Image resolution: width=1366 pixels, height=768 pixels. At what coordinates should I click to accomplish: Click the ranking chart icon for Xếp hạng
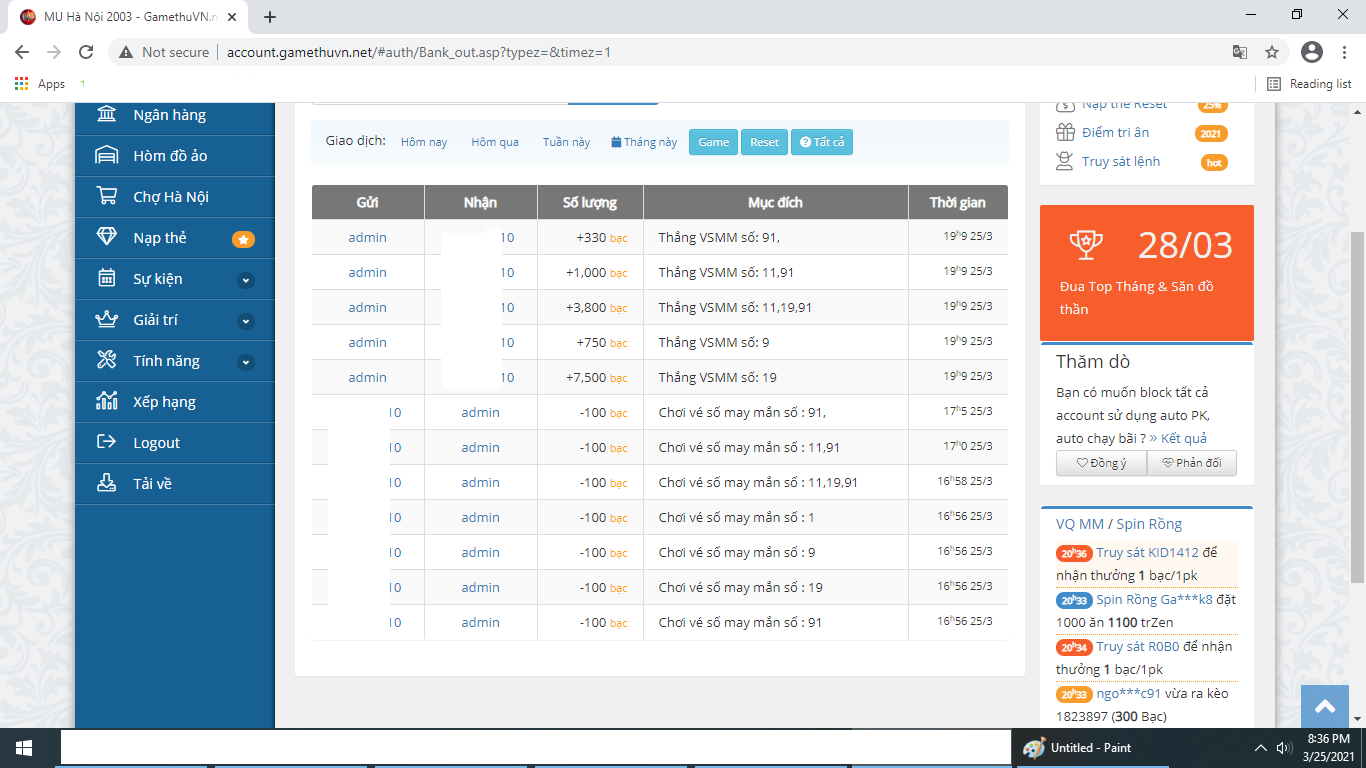[106, 402]
